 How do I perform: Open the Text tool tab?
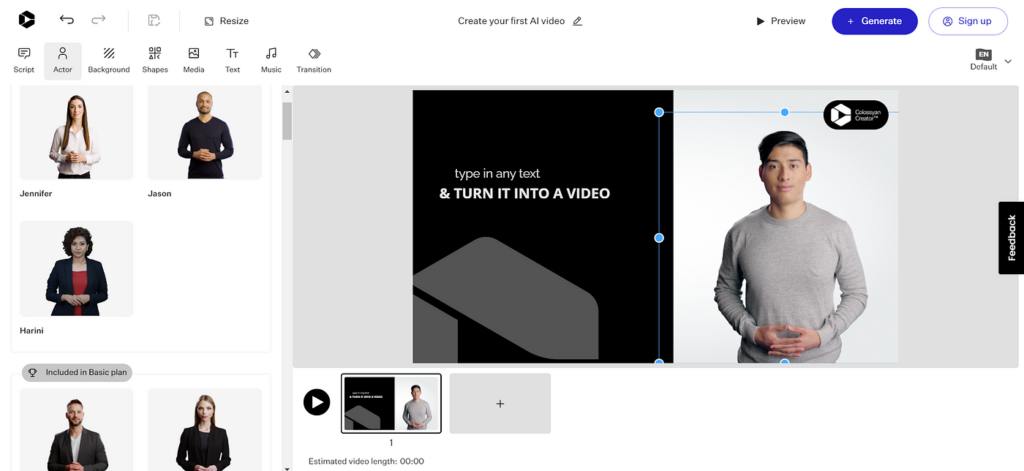232,60
